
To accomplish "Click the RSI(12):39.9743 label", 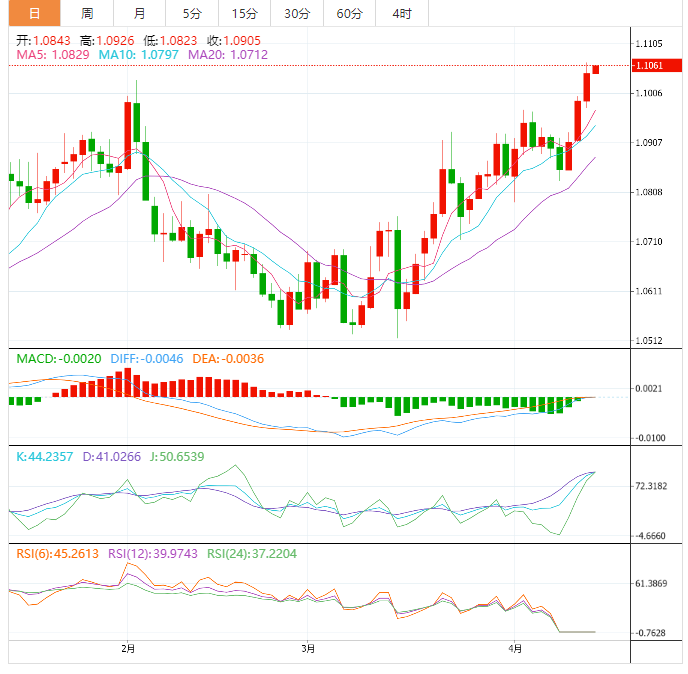I will pyautogui.click(x=153, y=554).
